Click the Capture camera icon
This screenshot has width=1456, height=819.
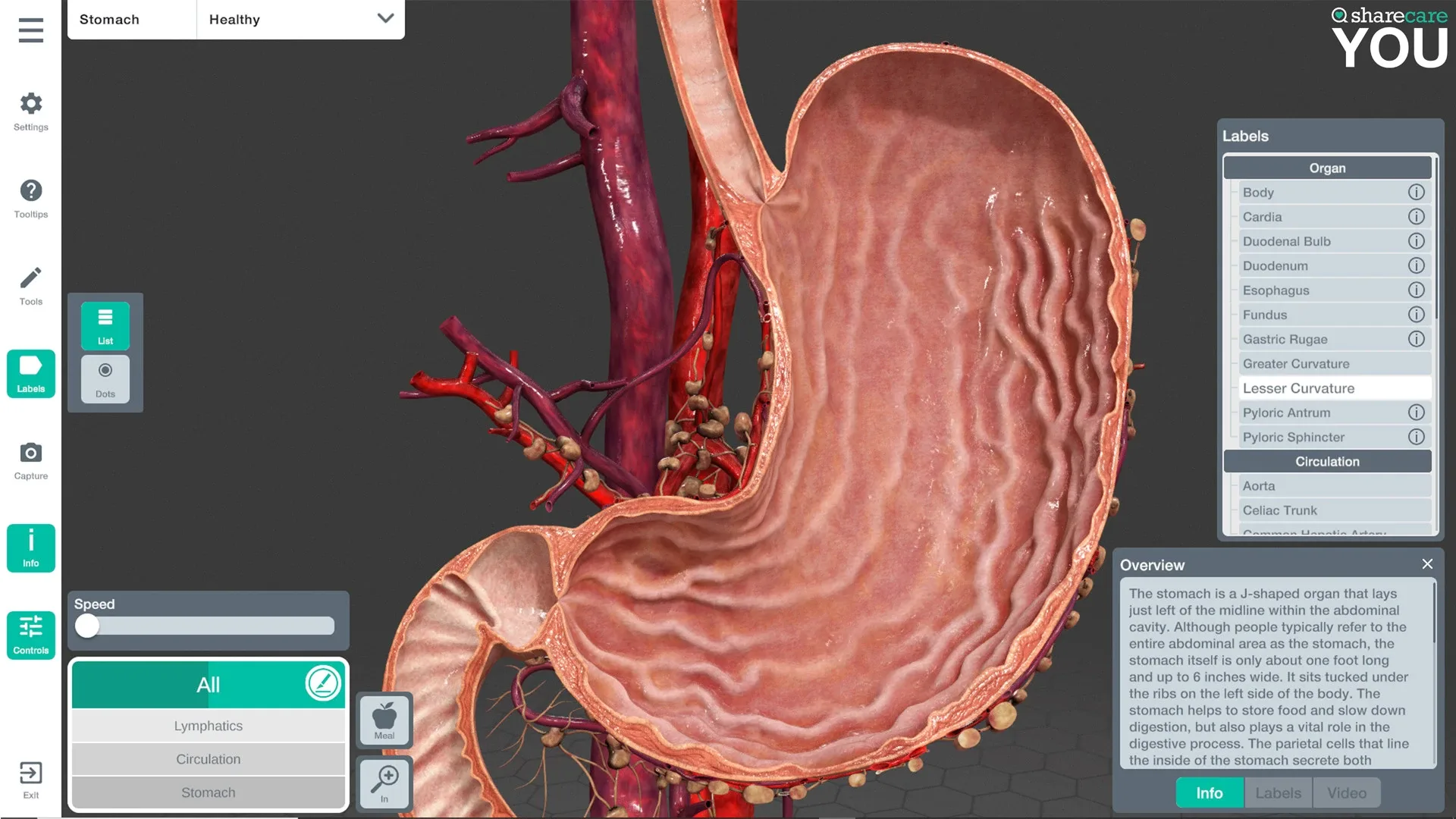coord(30,453)
